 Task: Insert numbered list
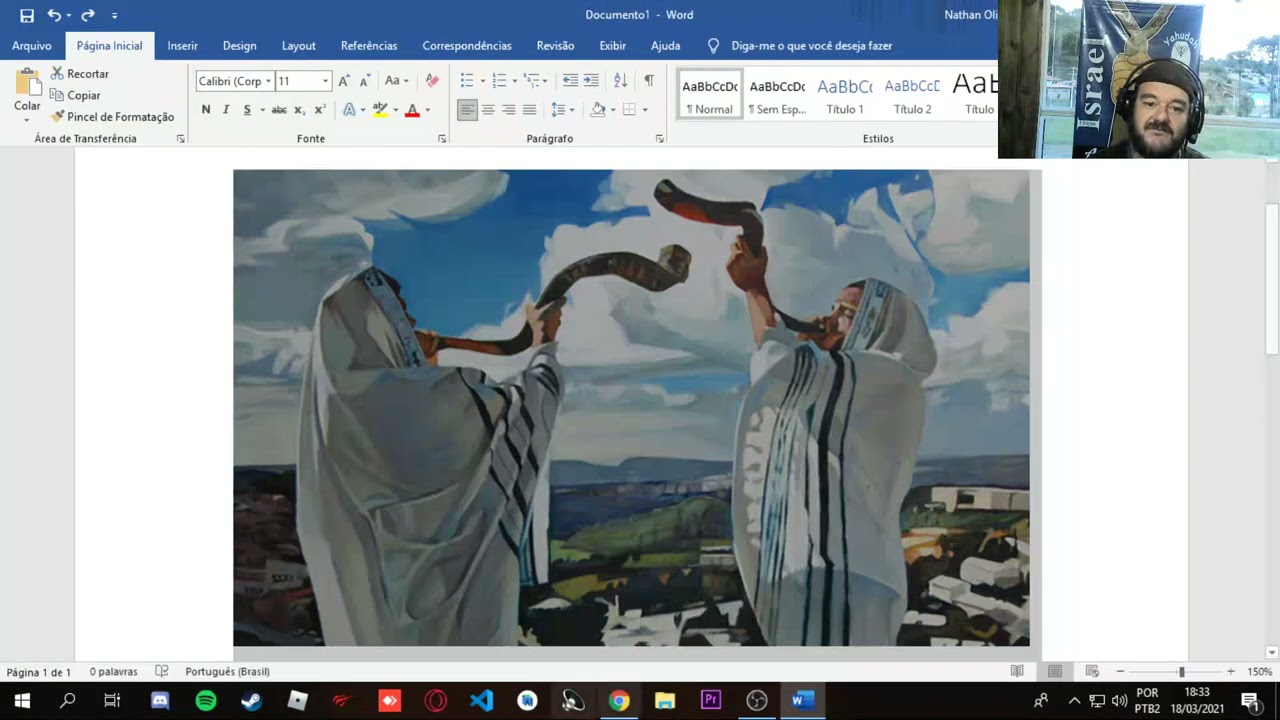[x=499, y=81]
